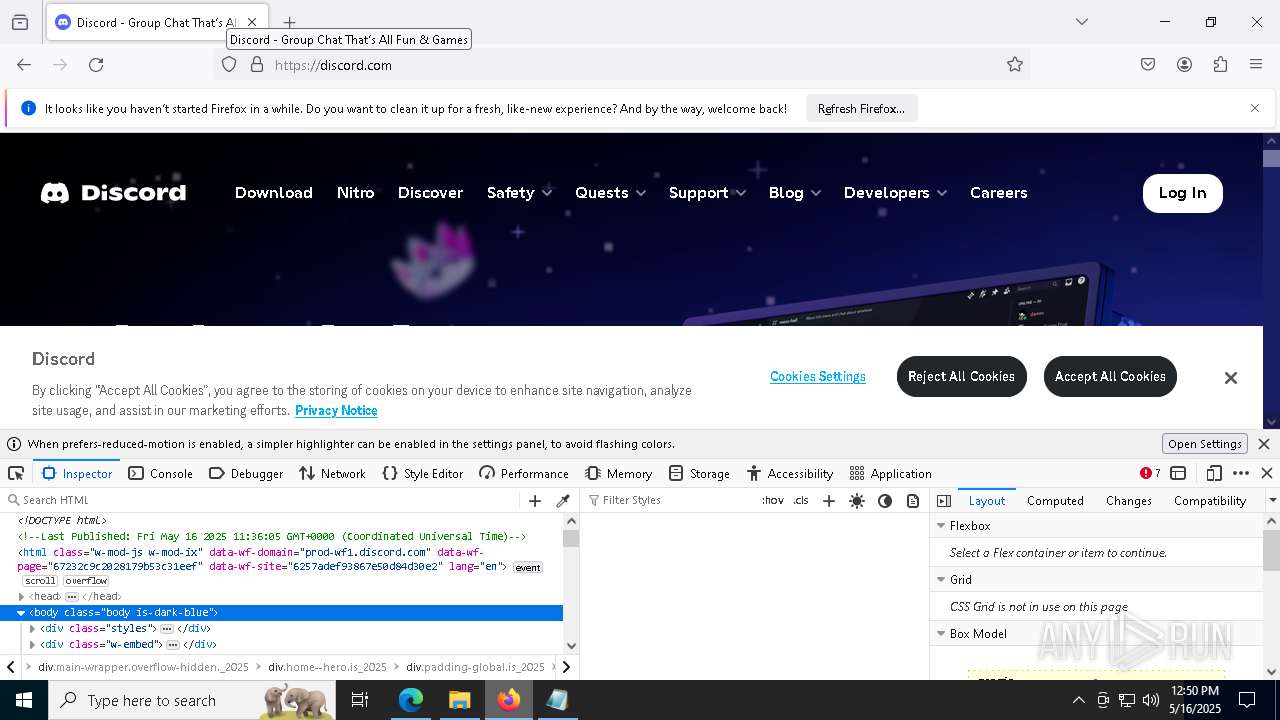Select the Inspector panel tab
The image size is (1280, 720).
coord(77,473)
